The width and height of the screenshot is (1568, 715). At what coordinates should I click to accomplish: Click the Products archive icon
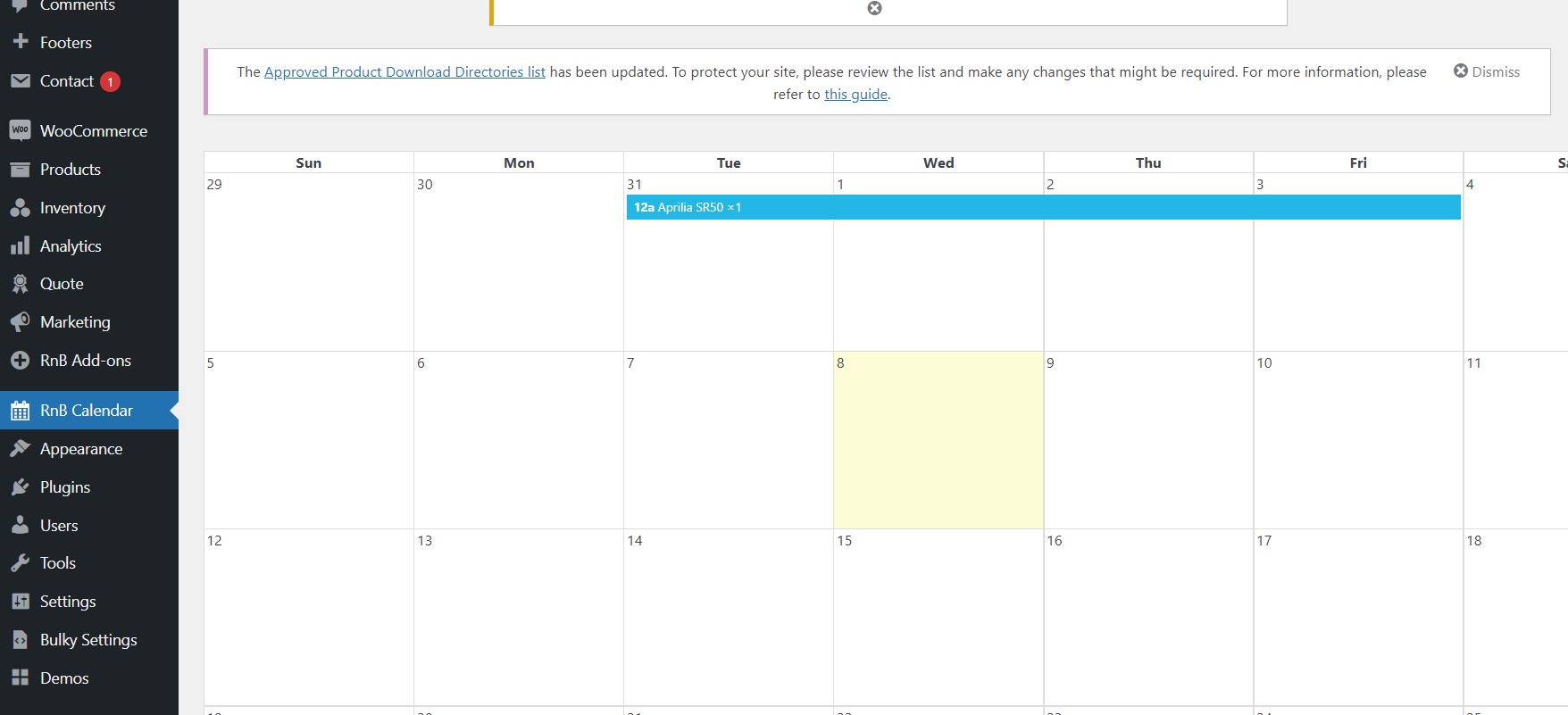click(x=20, y=170)
